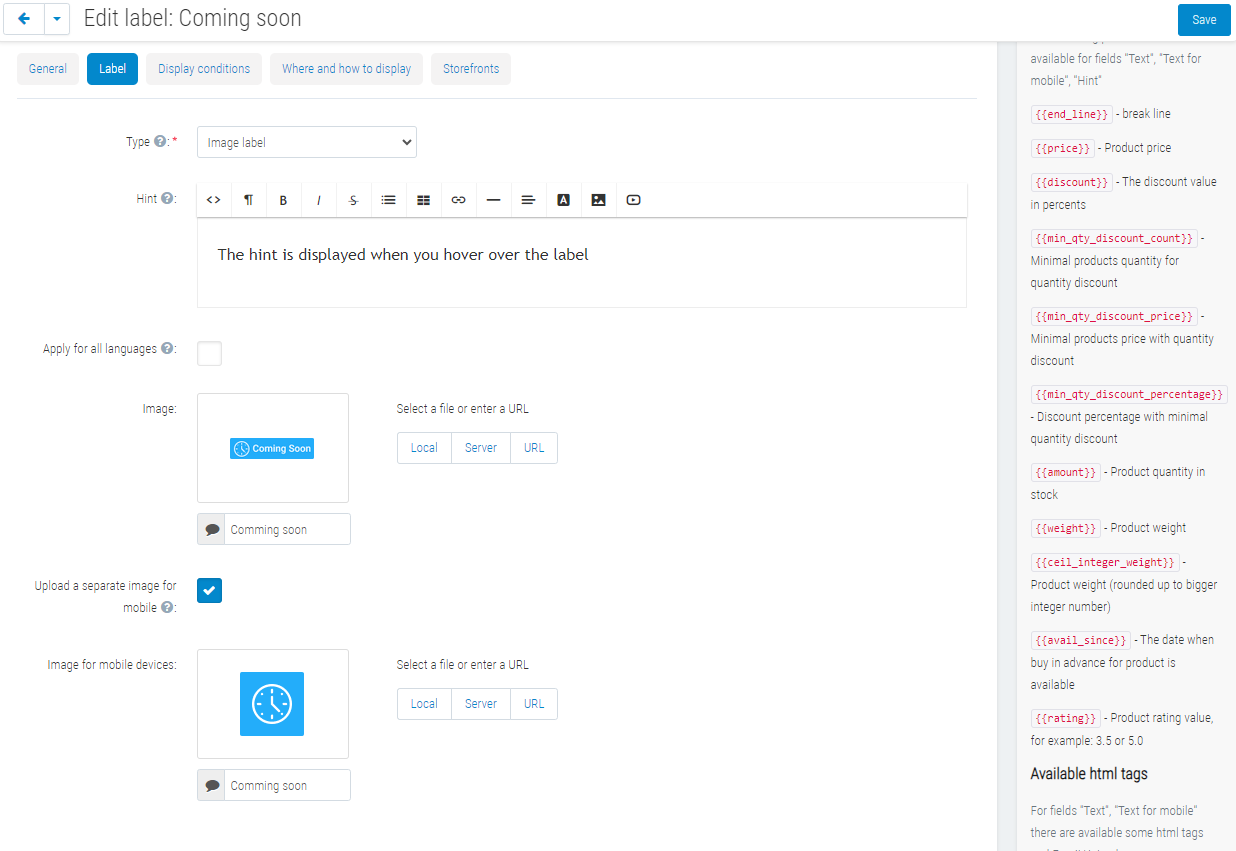
Task: Insert an image in hint editor
Action: [598, 200]
